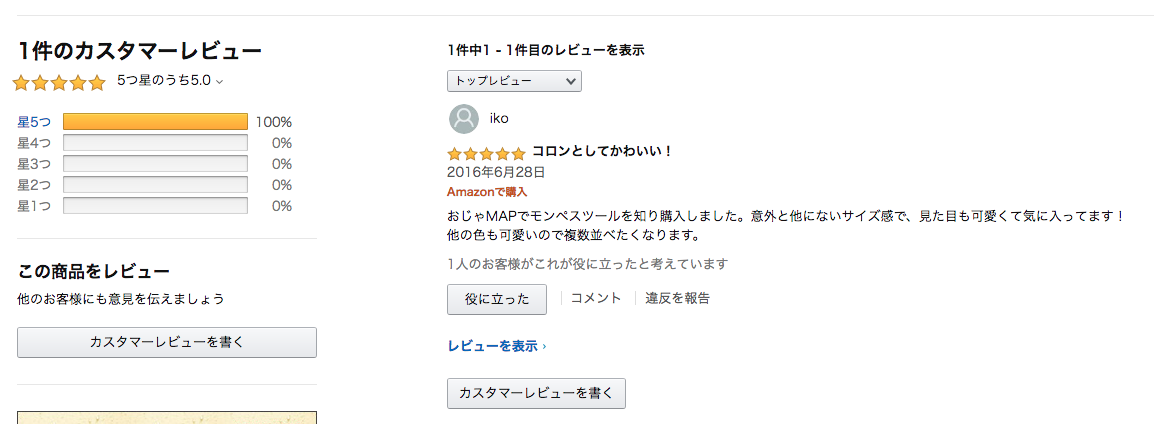Click the 100% percentage link
1154x424 pixels.
pyautogui.click(x=273, y=122)
